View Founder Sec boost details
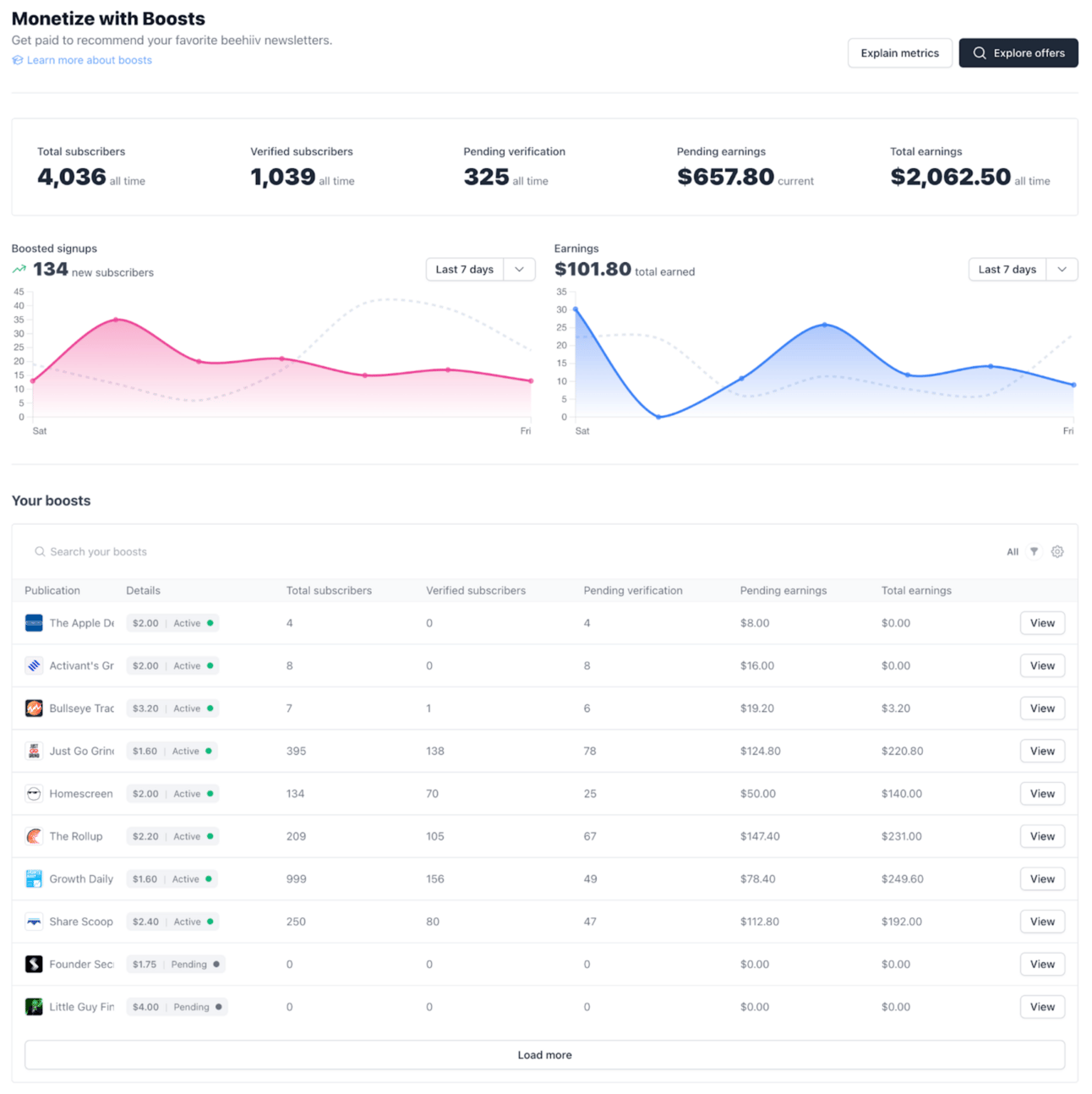 click(1042, 965)
